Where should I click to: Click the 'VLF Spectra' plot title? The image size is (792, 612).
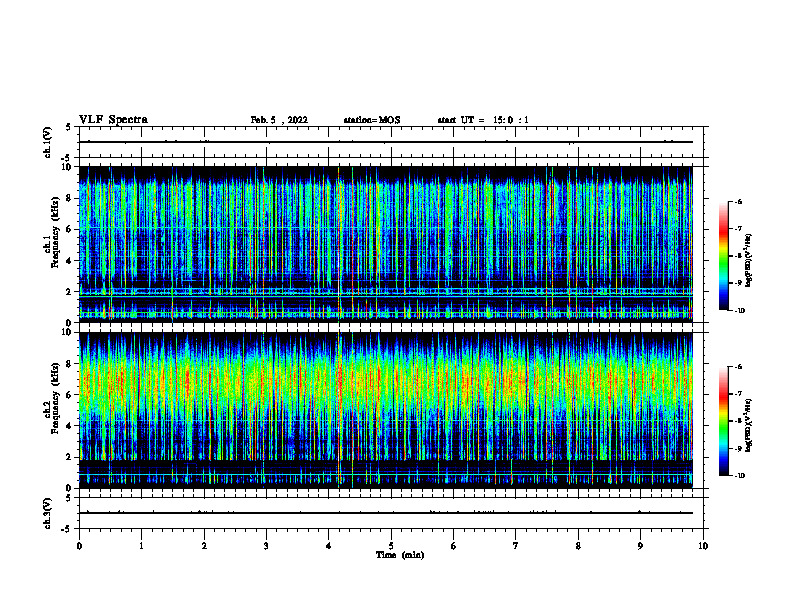click(x=113, y=120)
